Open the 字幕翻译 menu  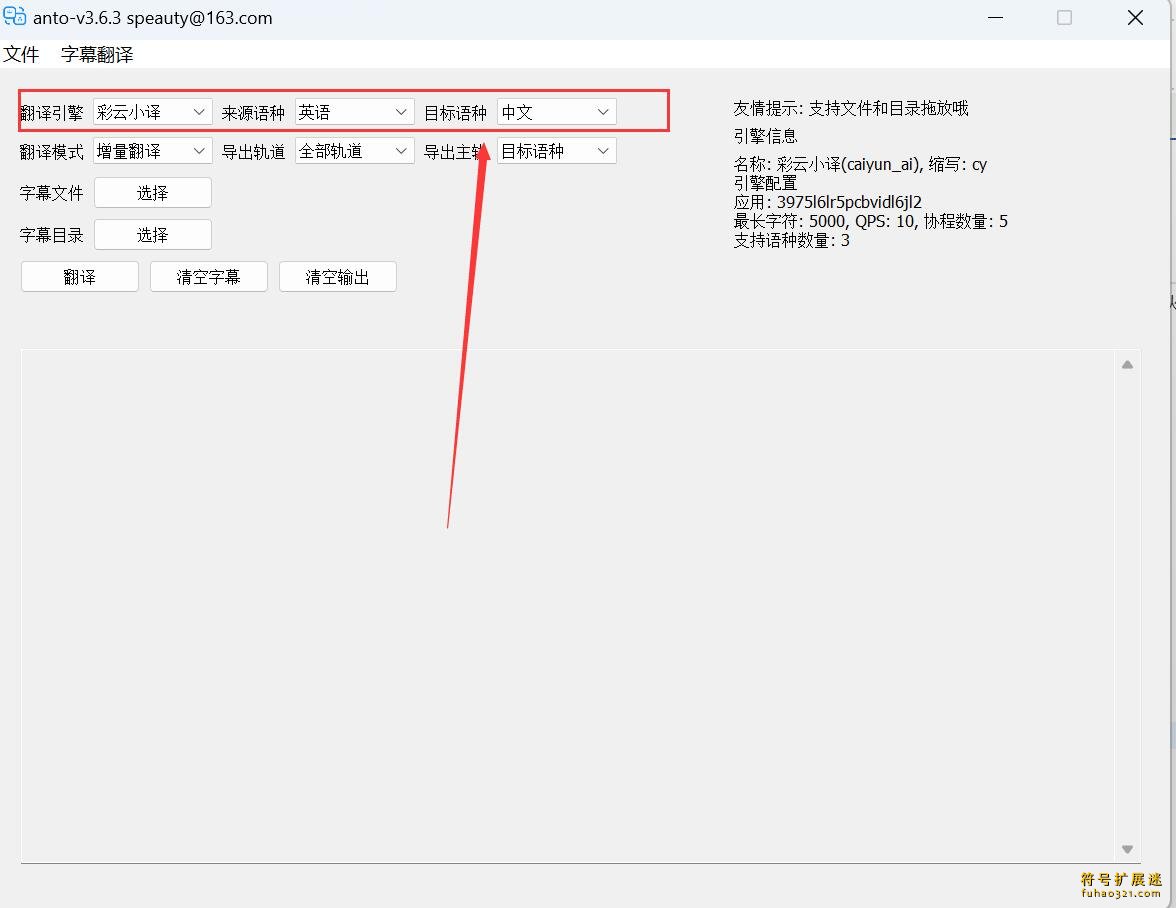tap(97, 55)
